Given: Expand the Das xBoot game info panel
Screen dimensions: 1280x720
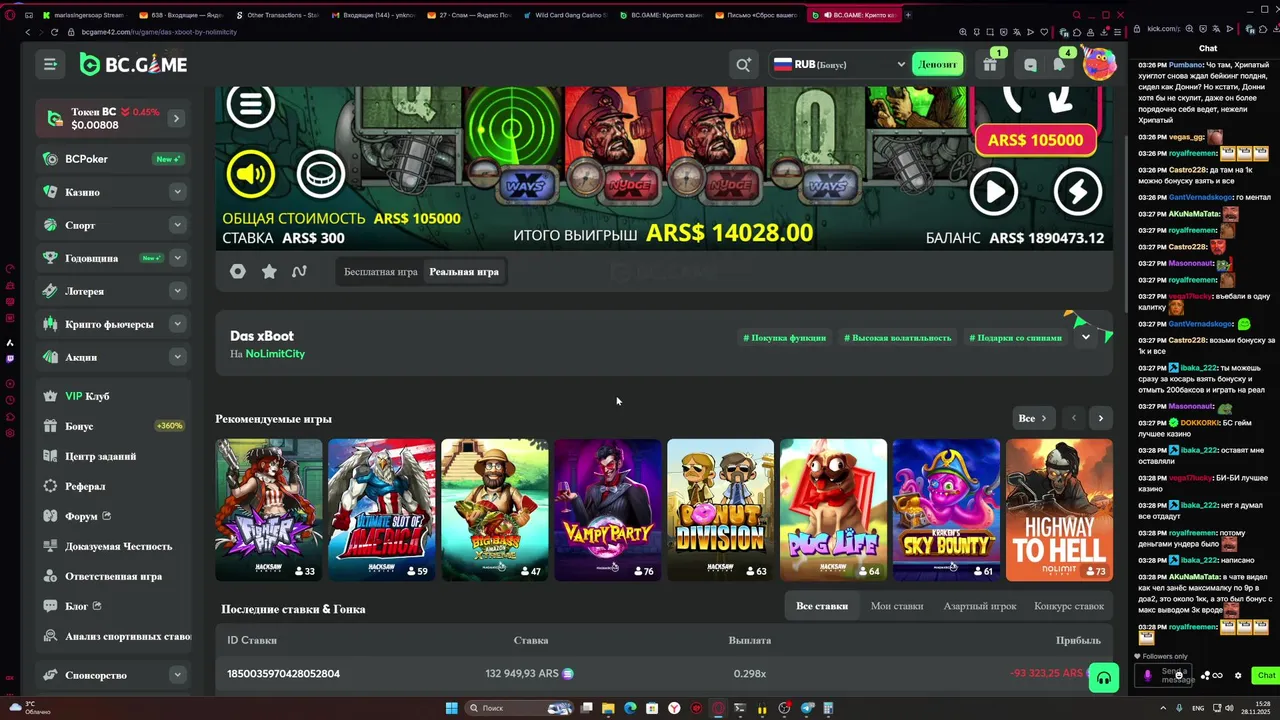Looking at the screenshot, I should (1085, 337).
